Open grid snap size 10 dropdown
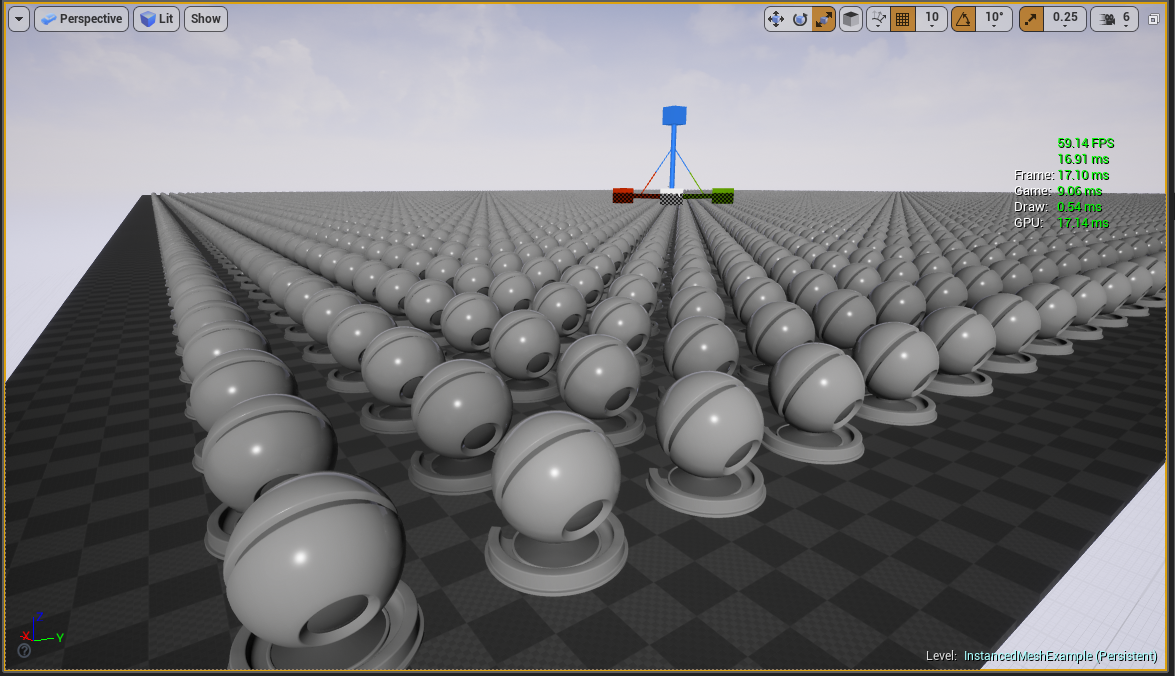This screenshot has width=1175, height=676. 931,19
